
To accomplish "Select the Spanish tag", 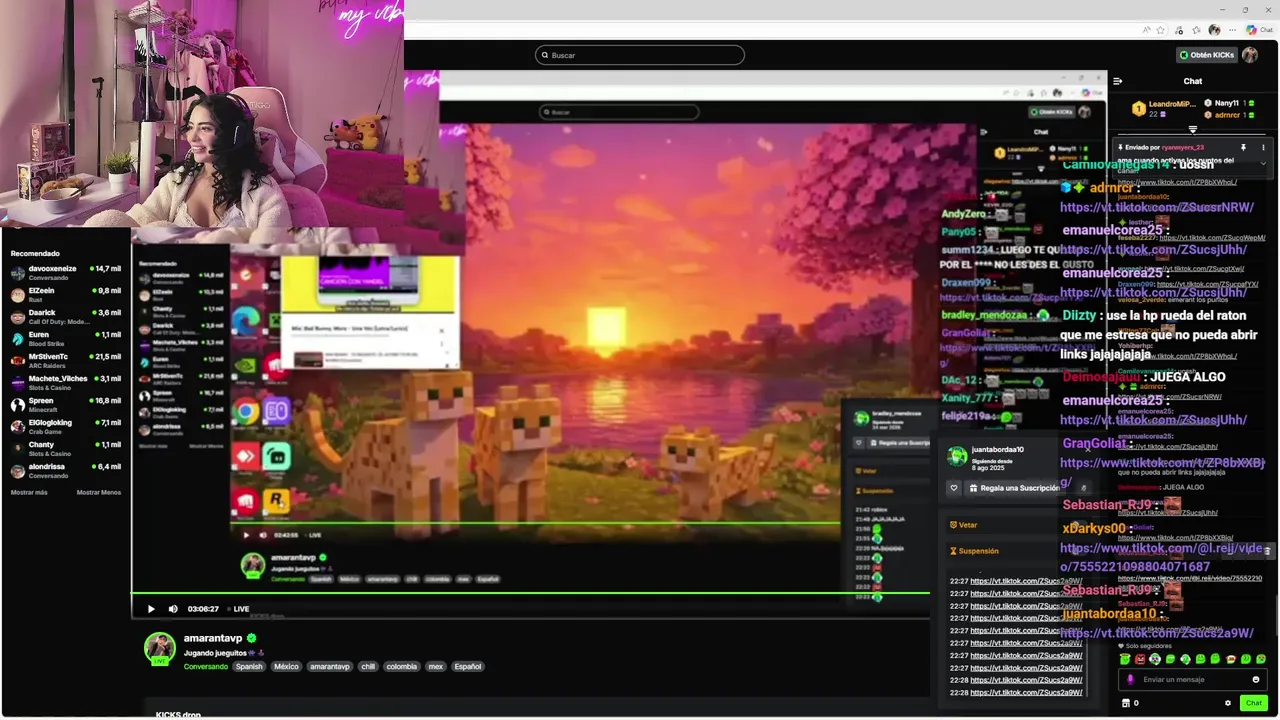I will (249, 666).
